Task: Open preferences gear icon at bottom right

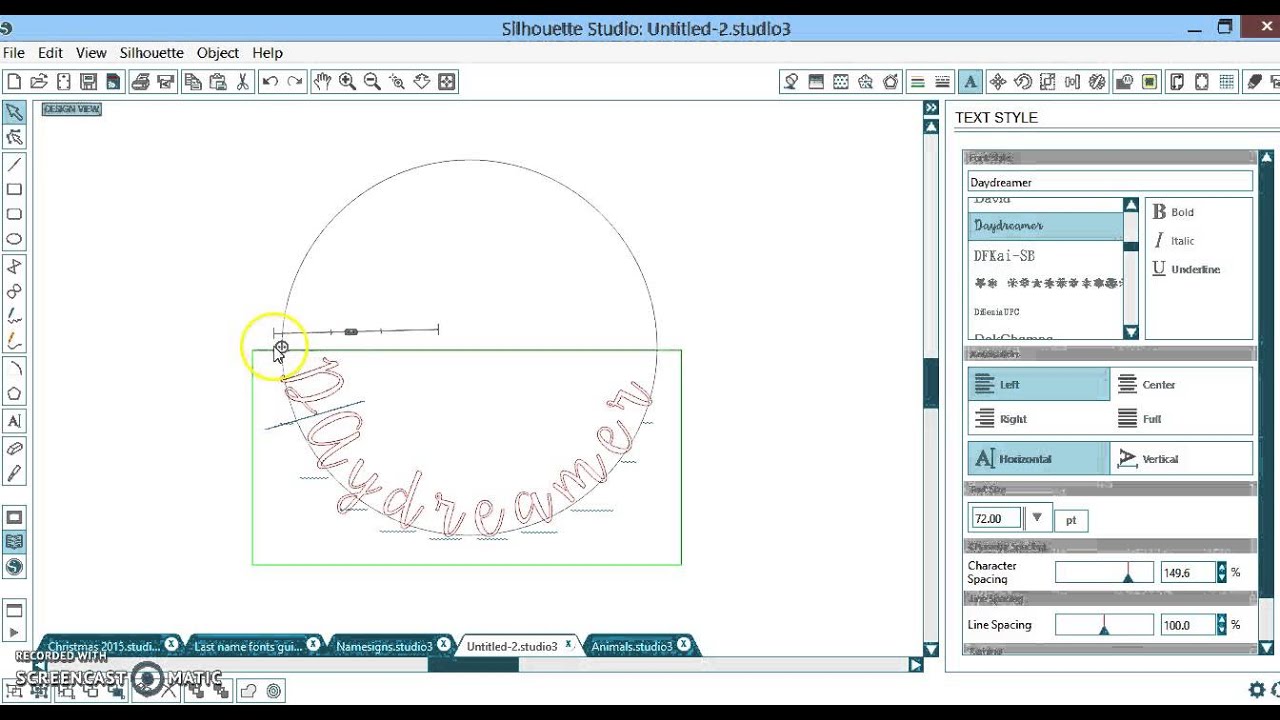Action: pyautogui.click(x=1257, y=689)
